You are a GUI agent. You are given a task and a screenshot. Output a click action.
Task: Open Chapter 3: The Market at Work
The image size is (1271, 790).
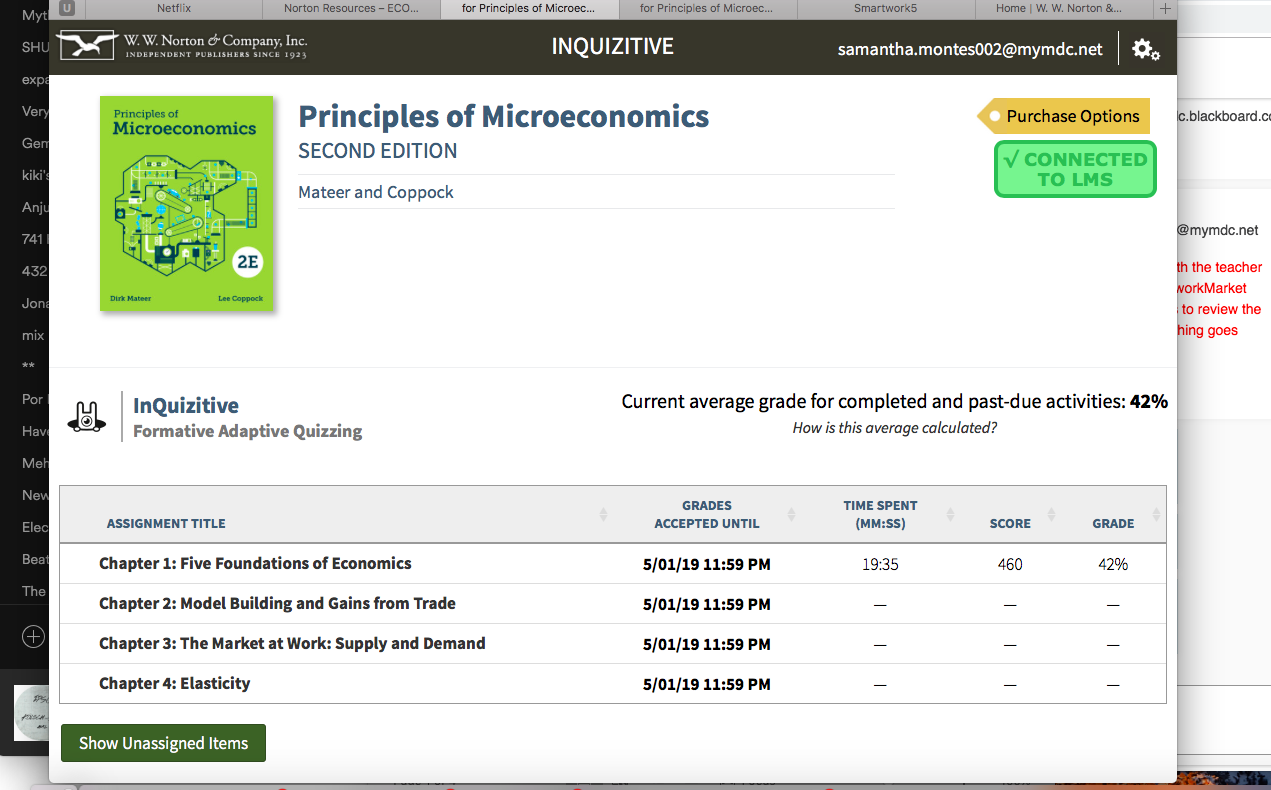pos(292,643)
